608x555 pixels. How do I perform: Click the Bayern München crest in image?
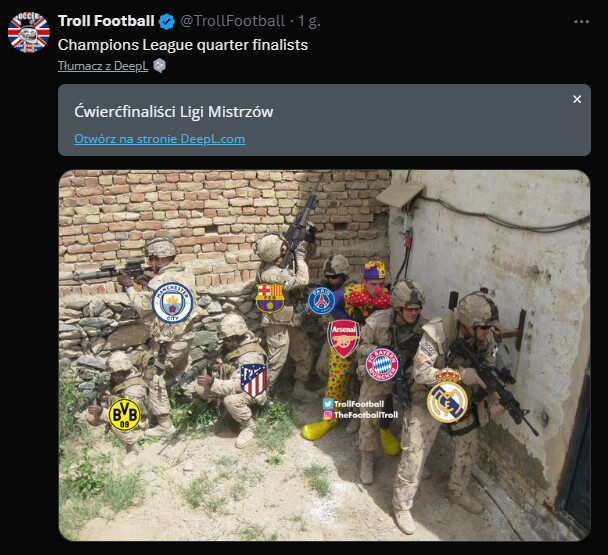tap(382, 365)
